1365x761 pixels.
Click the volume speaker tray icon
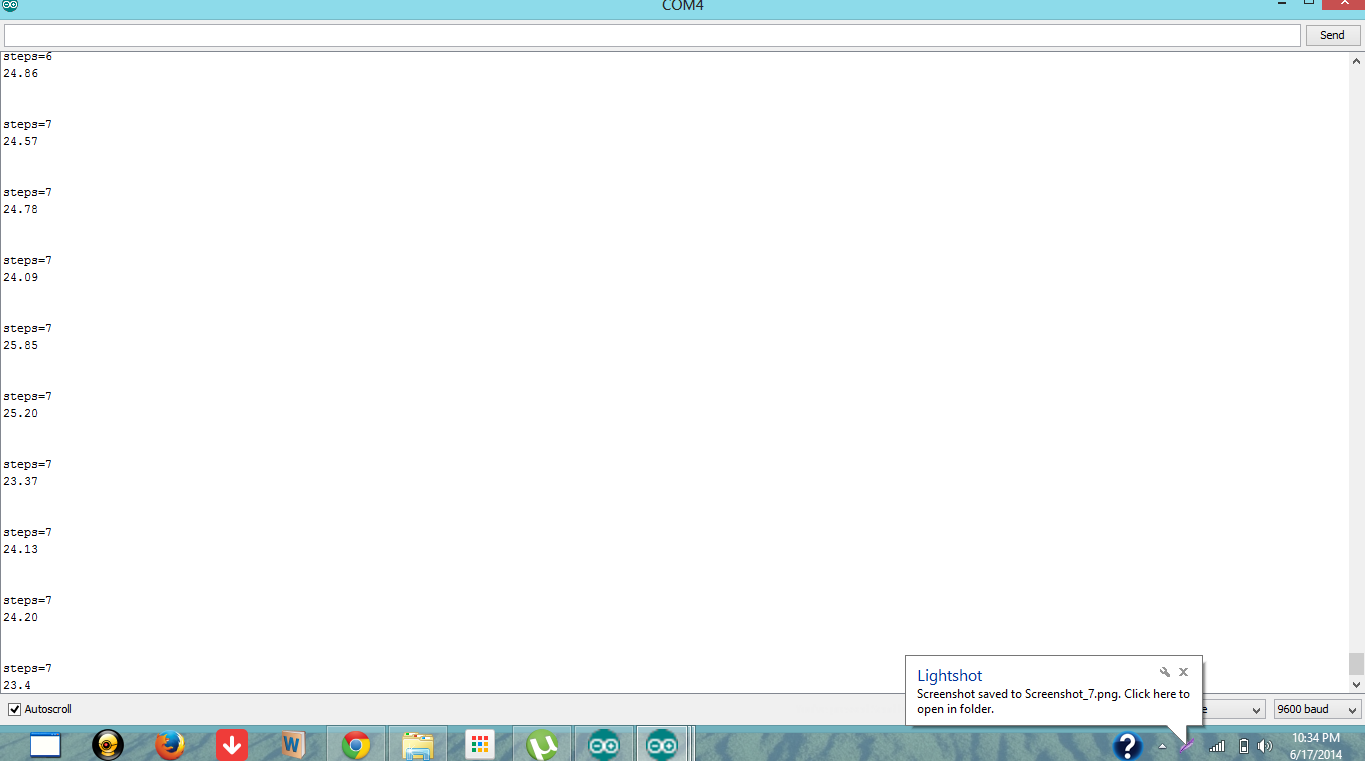1265,746
